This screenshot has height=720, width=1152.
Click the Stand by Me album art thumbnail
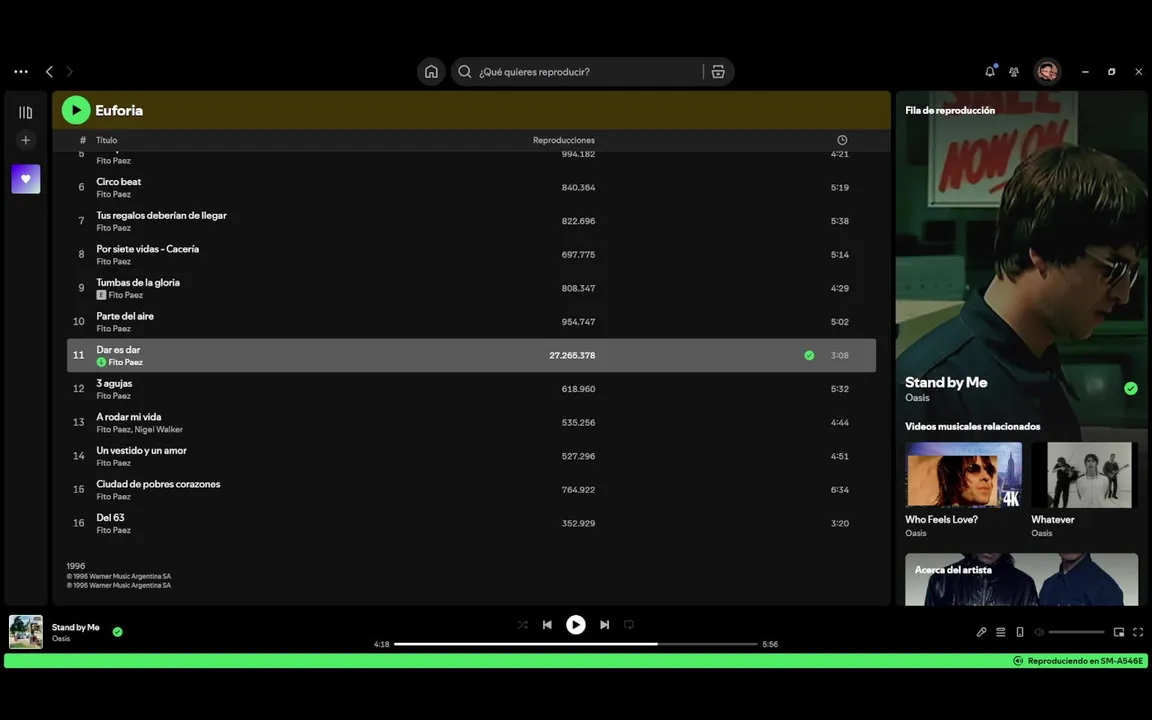pyautogui.click(x=26, y=632)
